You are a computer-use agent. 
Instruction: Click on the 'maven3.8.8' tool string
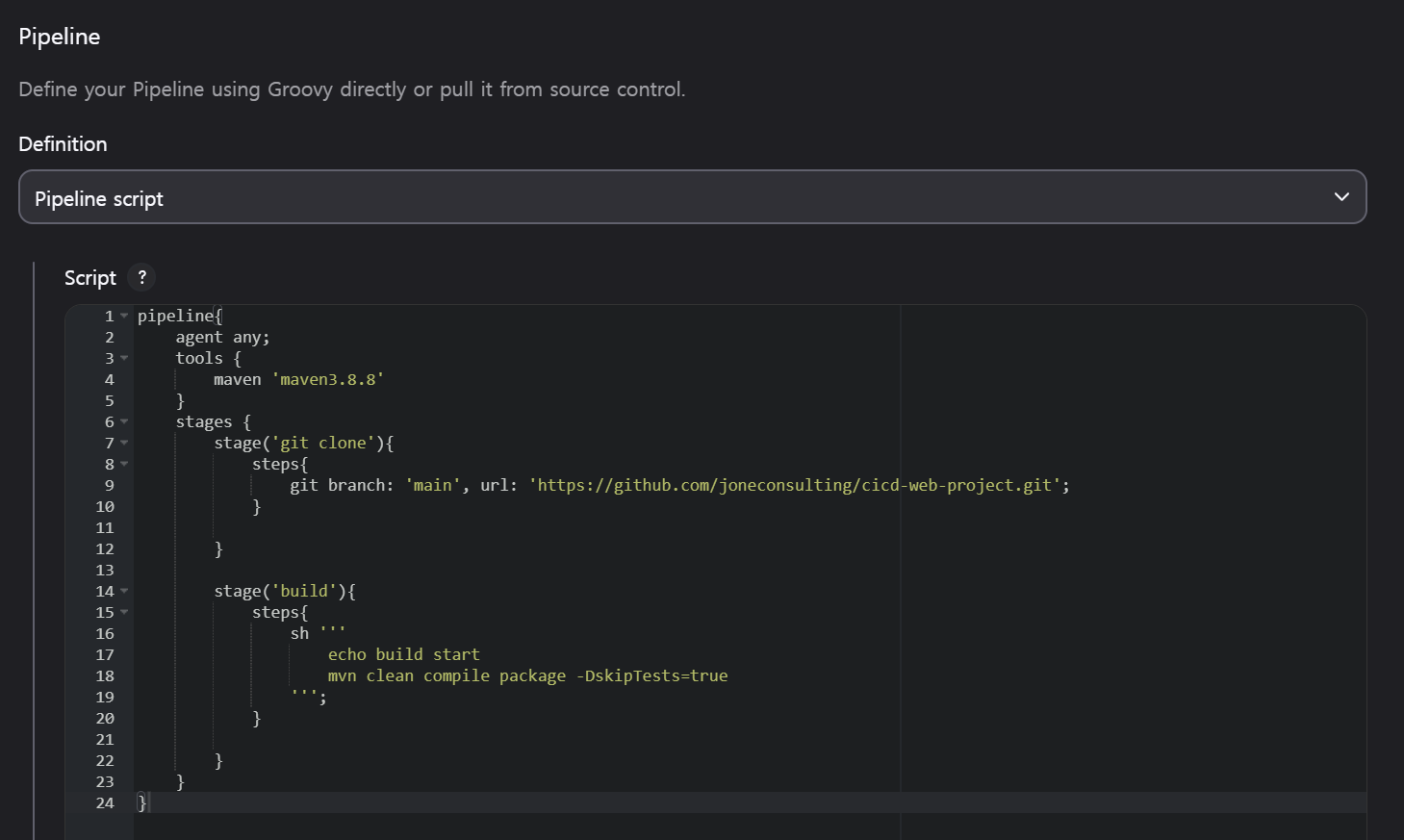click(x=328, y=379)
